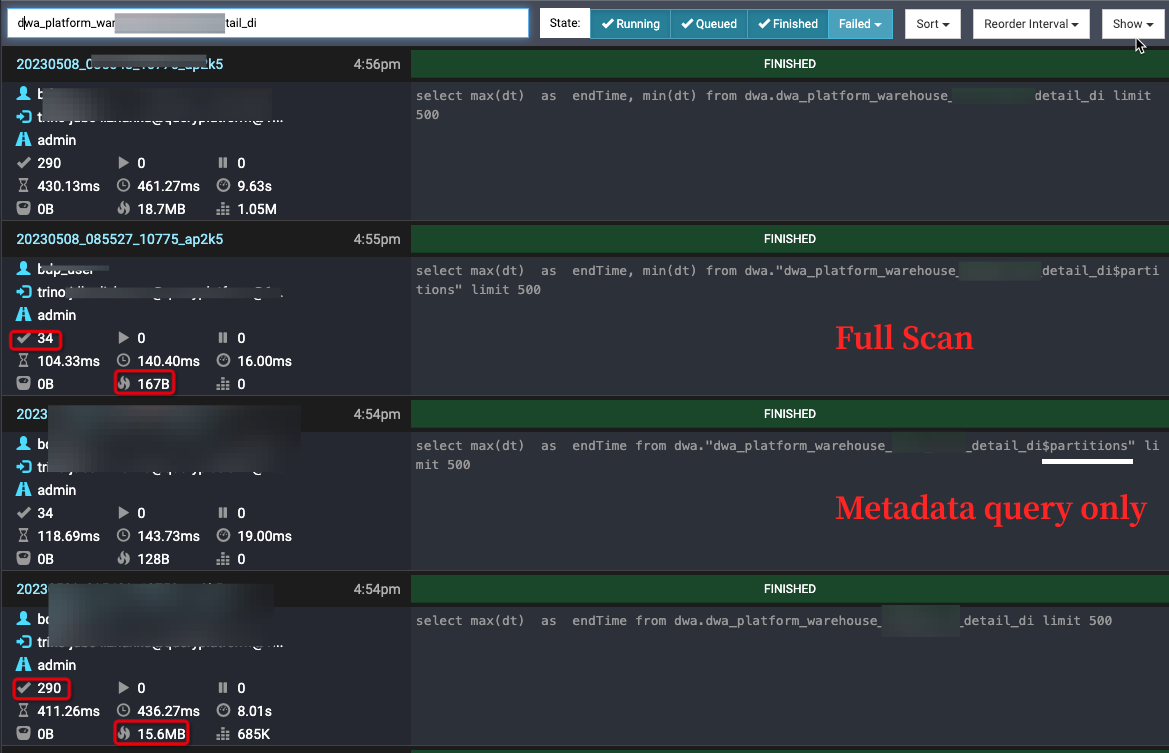
Task: Click the 34 completed splits value in the 4:55pm query
Action: tap(45, 338)
